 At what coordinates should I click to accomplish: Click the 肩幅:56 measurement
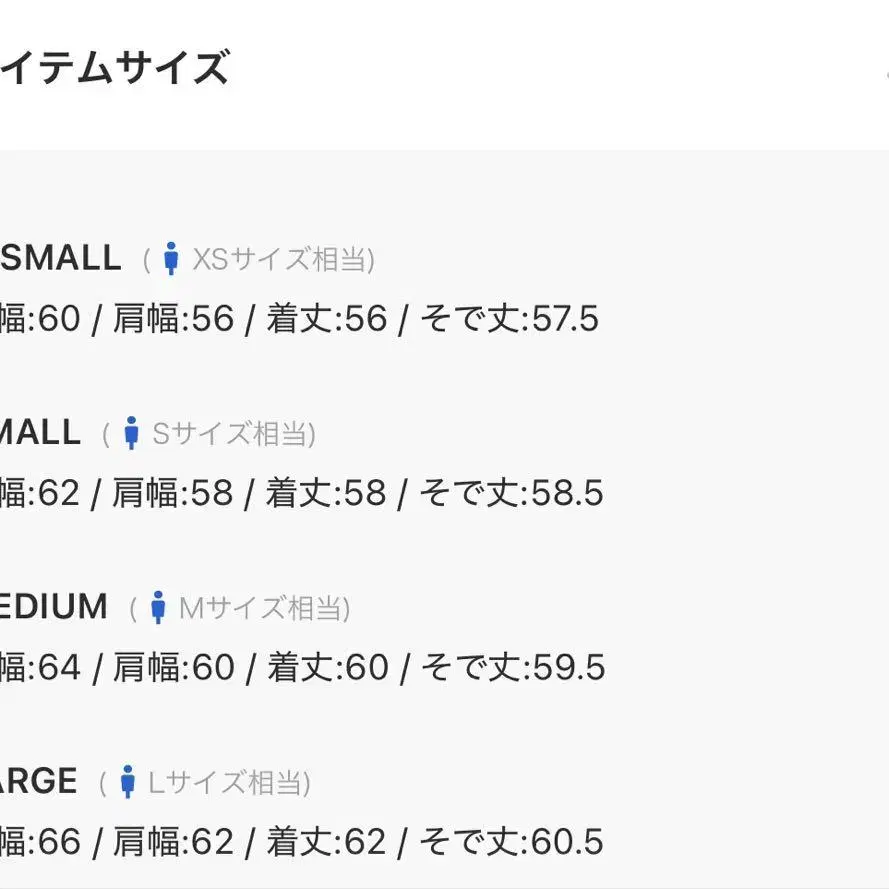coord(172,319)
